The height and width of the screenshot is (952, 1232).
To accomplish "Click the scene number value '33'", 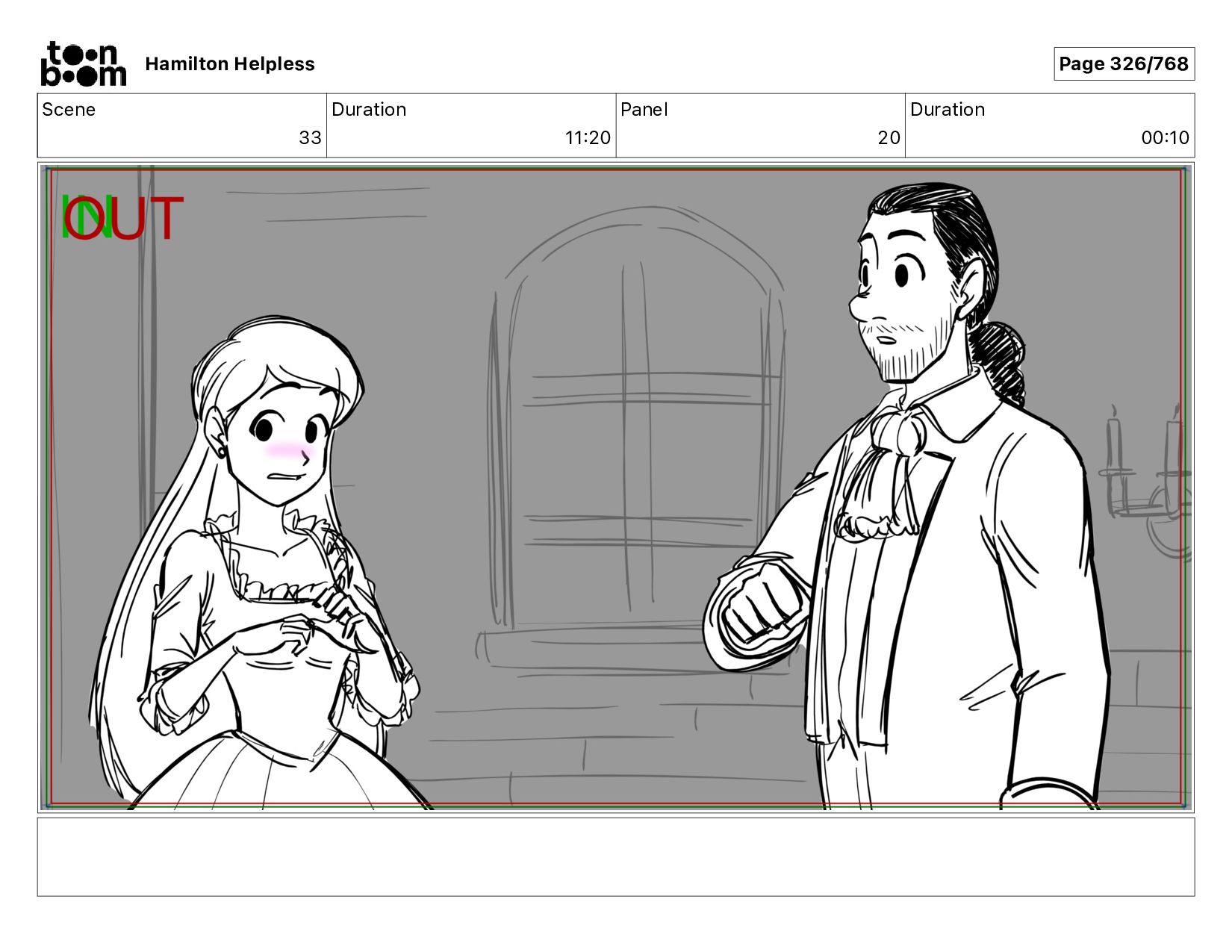I will [x=310, y=137].
